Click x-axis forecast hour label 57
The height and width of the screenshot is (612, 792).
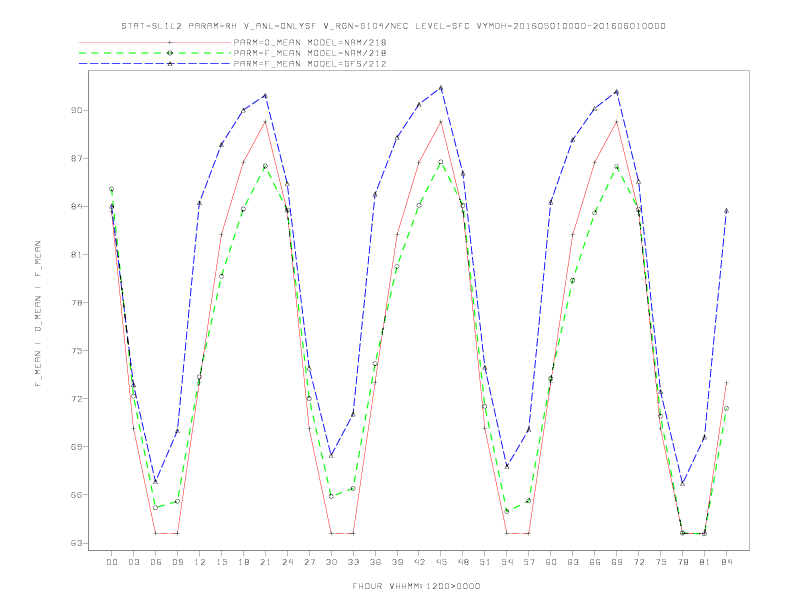coord(529,562)
